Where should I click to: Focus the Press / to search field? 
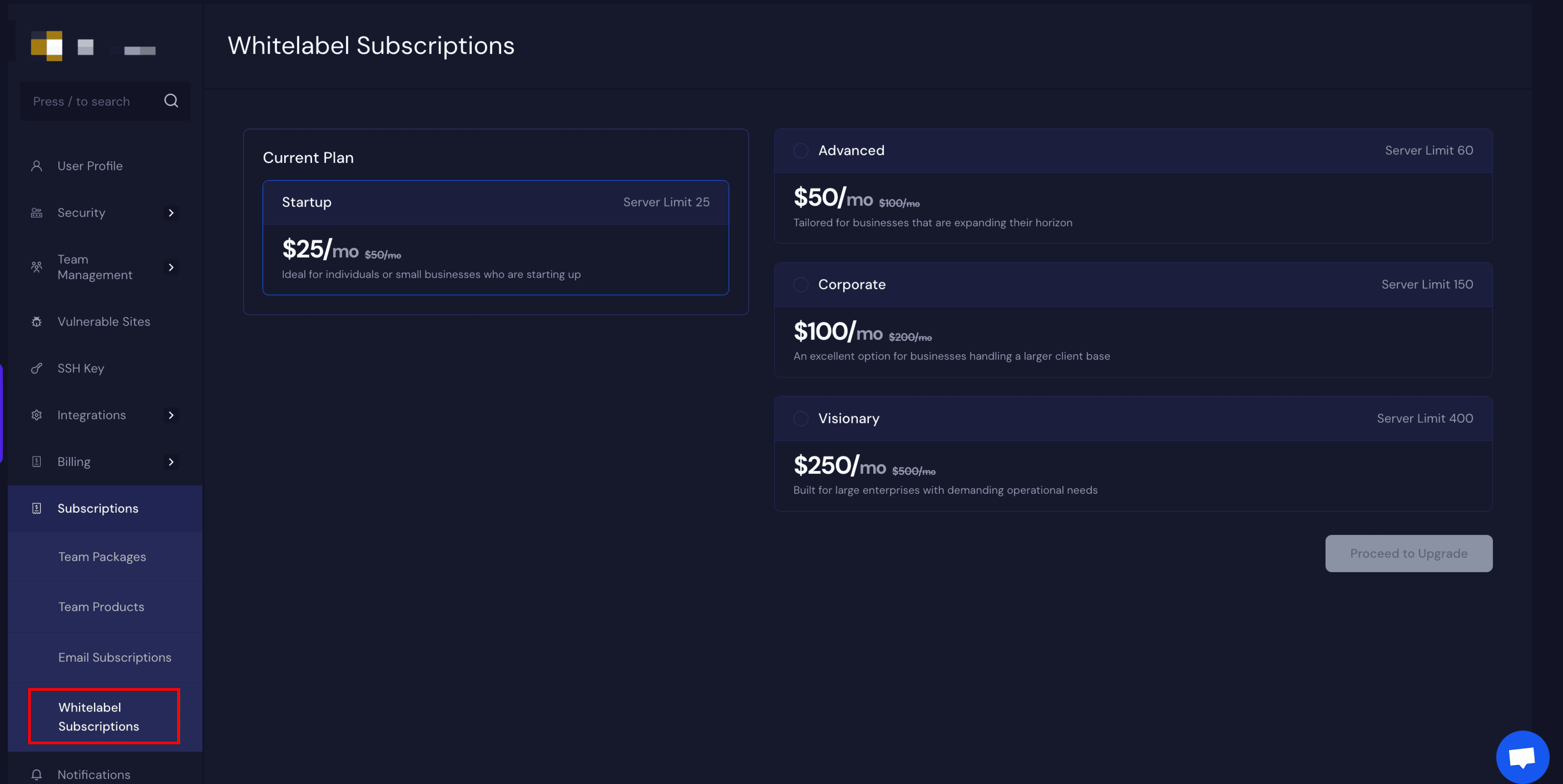[91, 101]
